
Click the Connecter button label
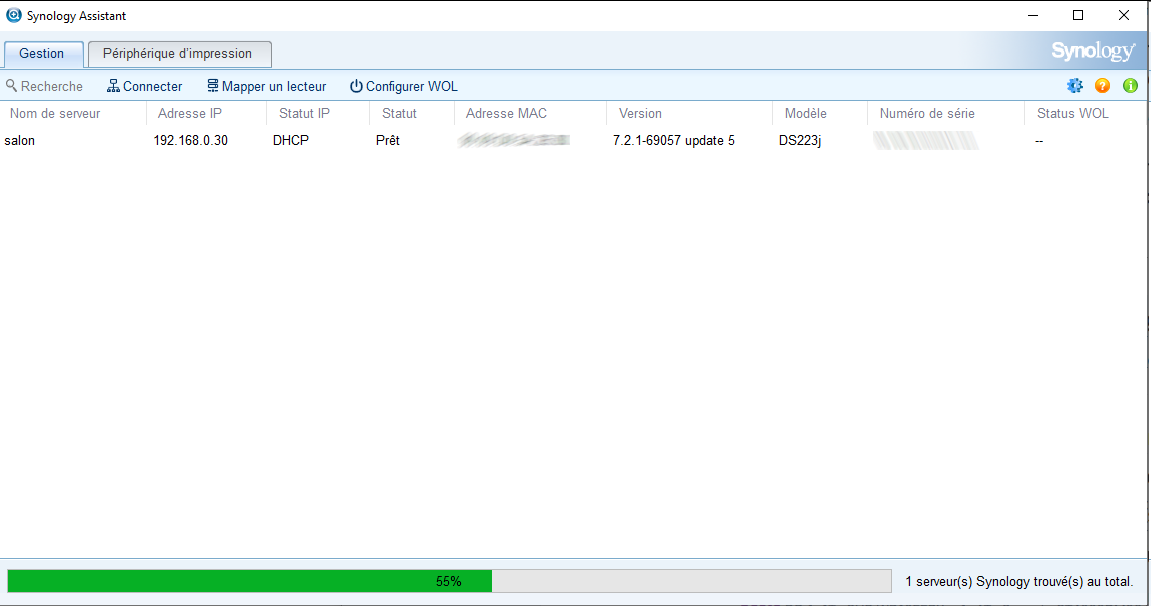pyautogui.click(x=153, y=86)
